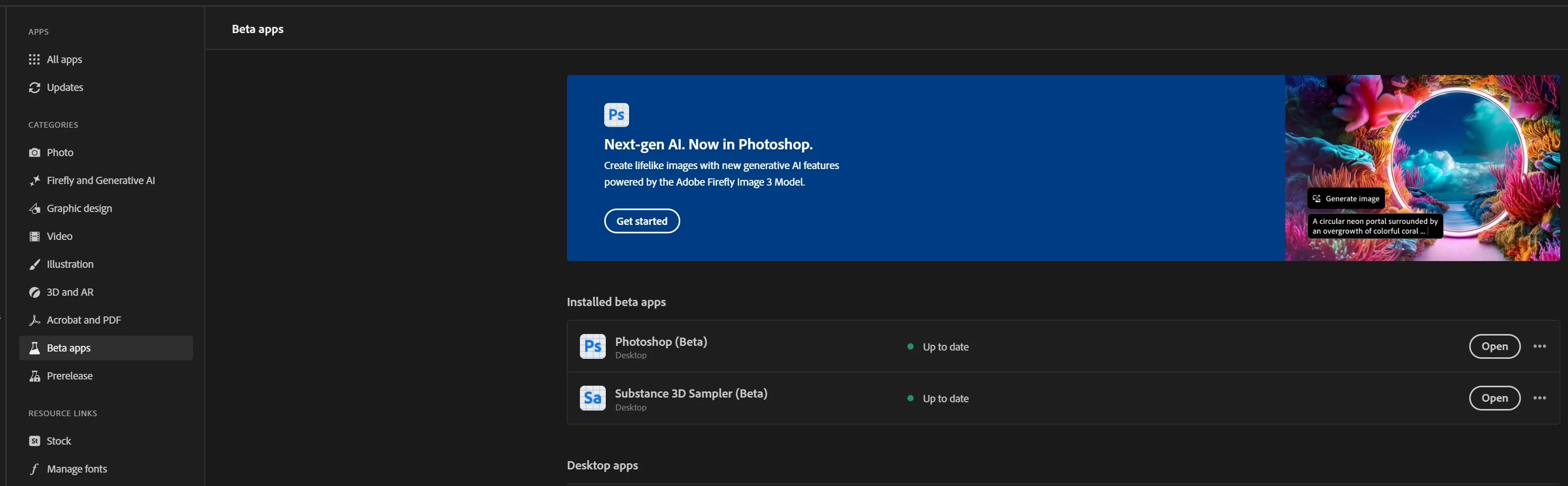The image size is (1568, 486).
Task: Select the Video category
Action: [106, 237]
